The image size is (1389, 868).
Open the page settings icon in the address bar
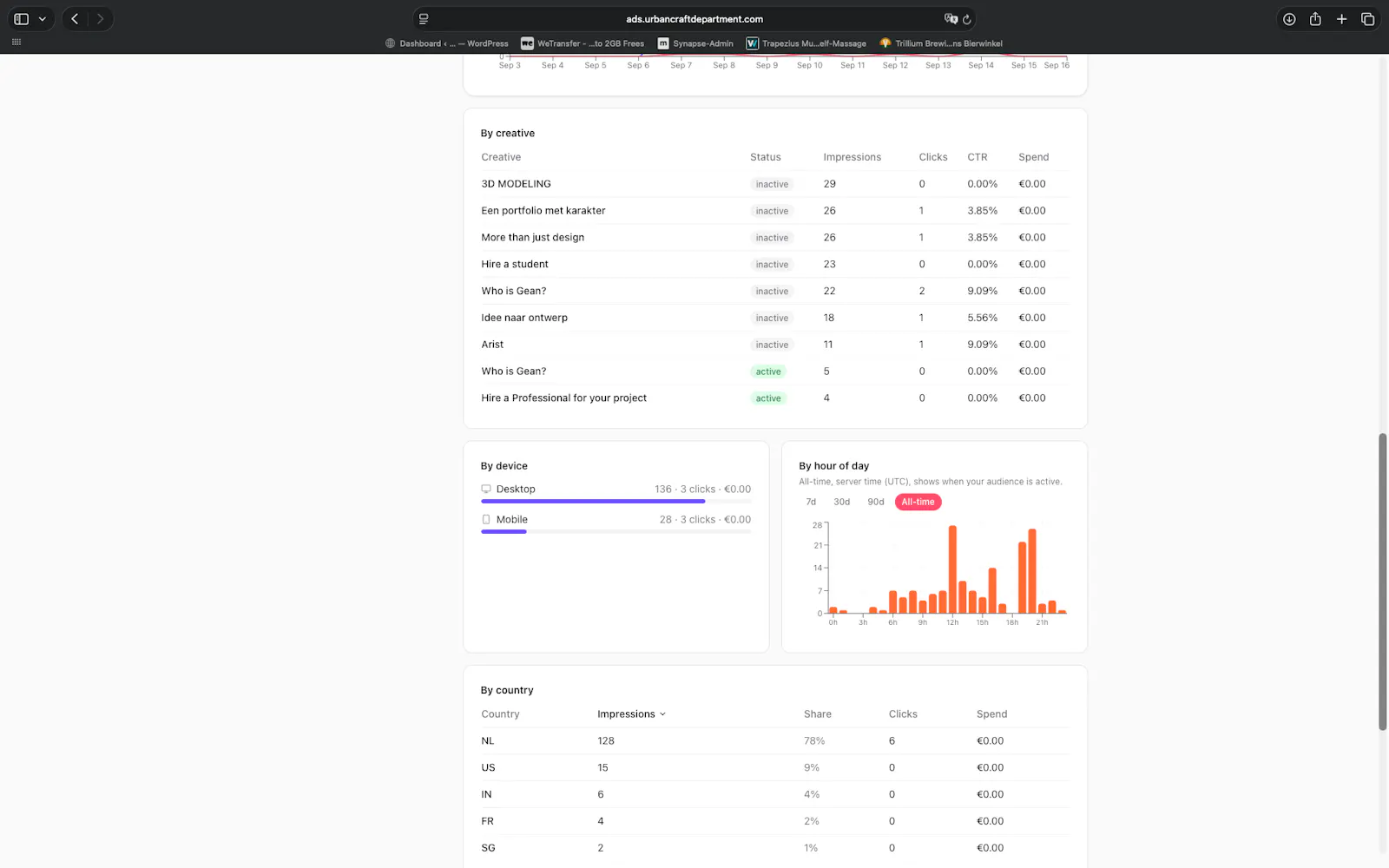click(424, 18)
